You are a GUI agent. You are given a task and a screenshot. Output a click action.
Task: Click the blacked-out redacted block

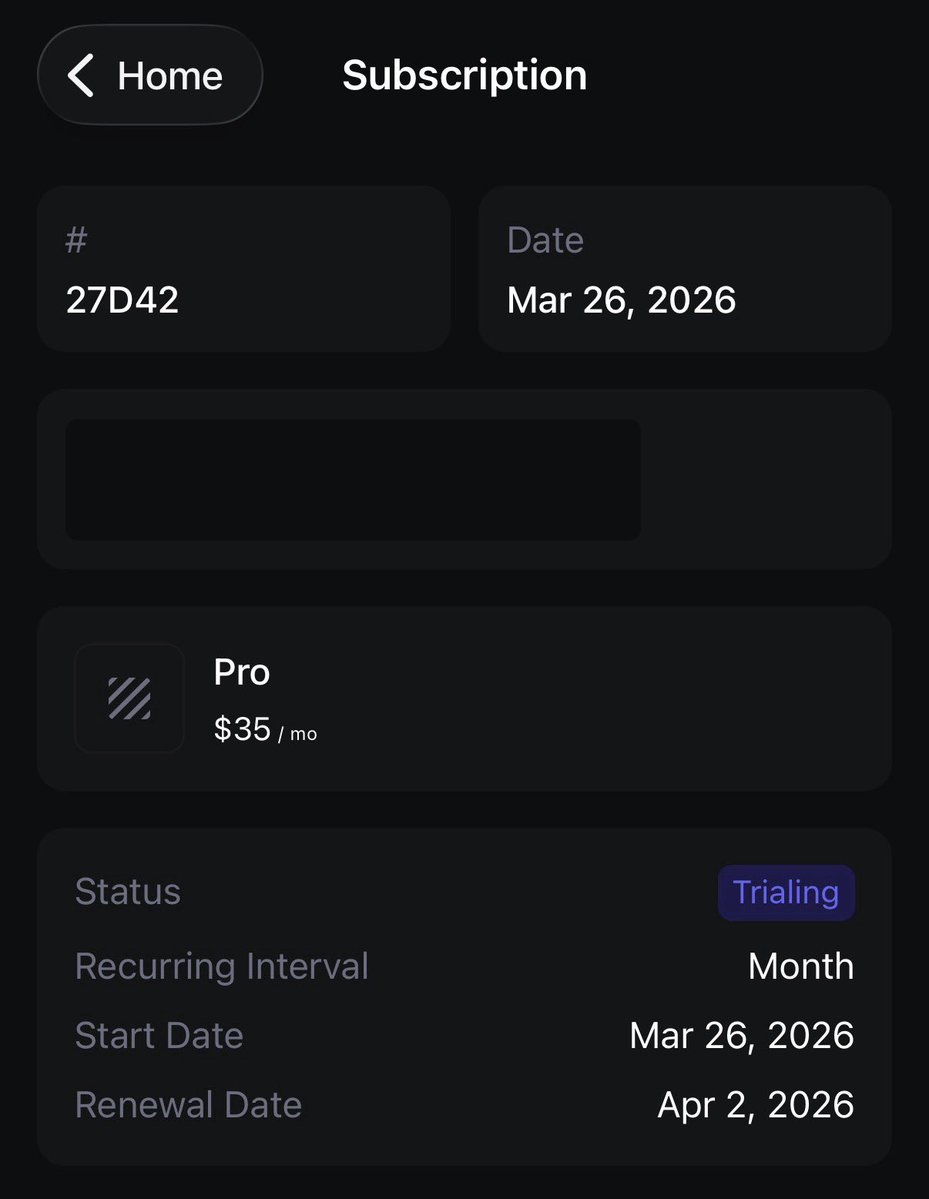[352, 480]
